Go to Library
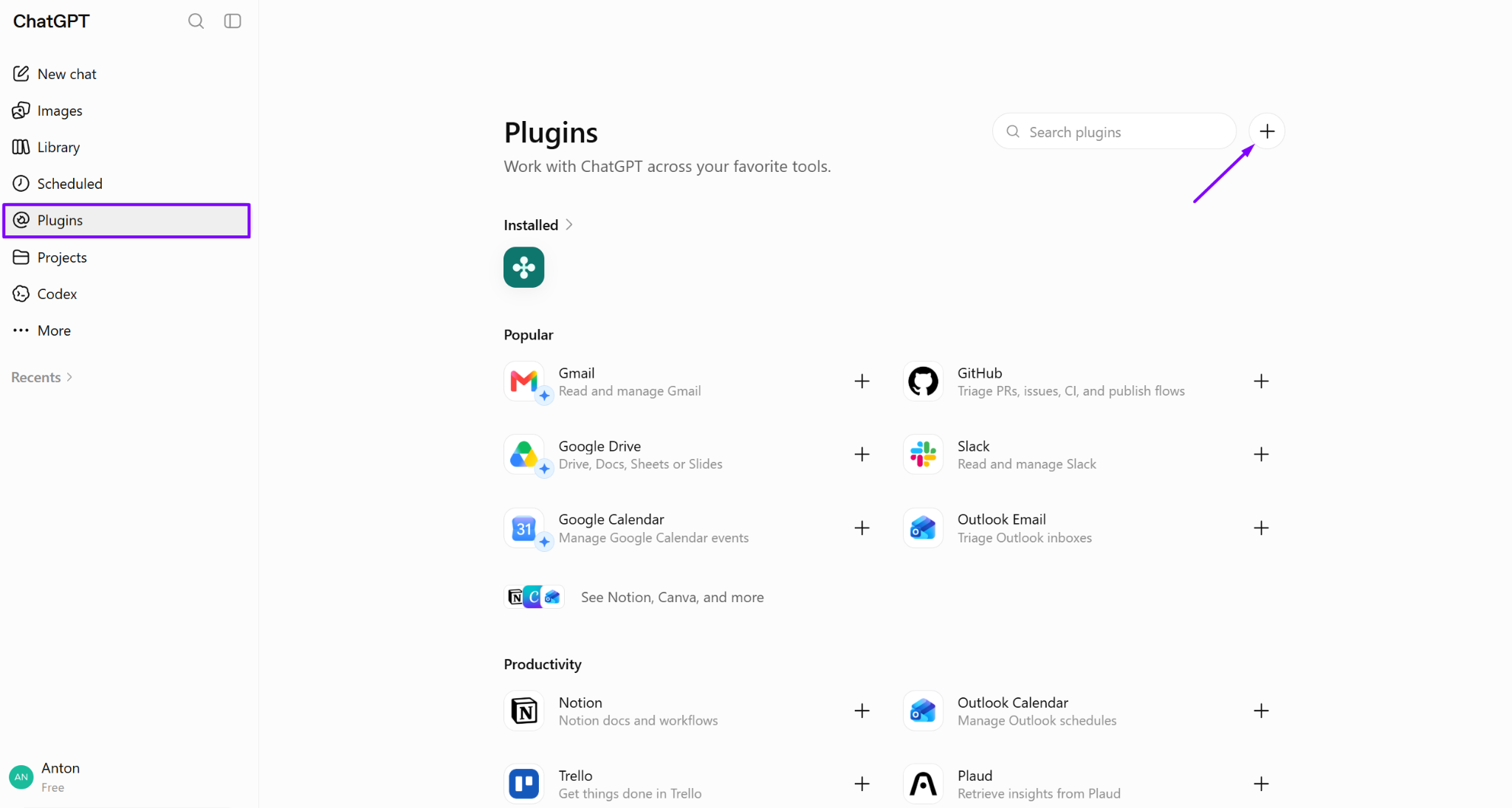The height and width of the screenshot is (808, 1512). coord(127,147)
